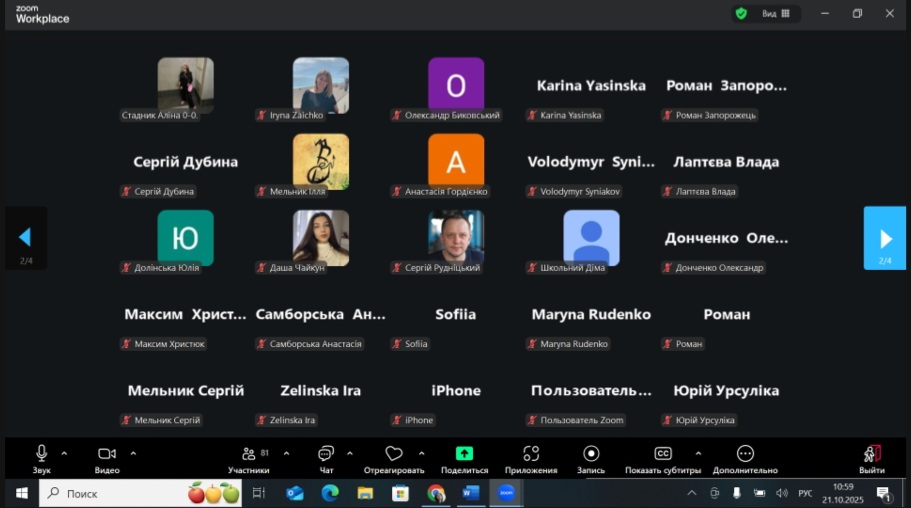
Task: Start recording with the Запись button
Action: (591, 454)
